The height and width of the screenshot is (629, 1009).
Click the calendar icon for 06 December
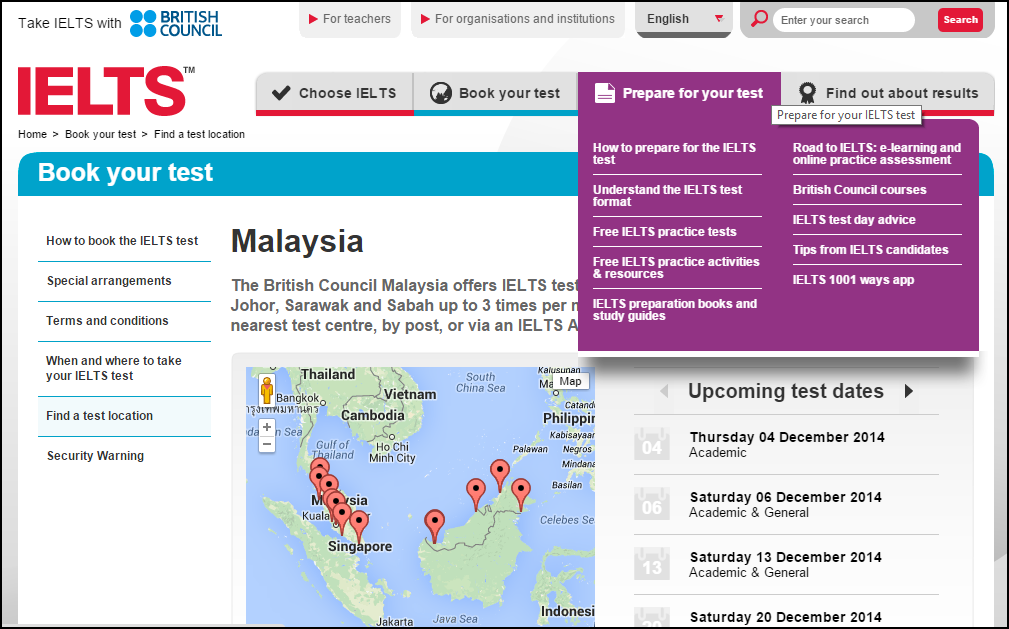pyautogui.click(x=651, y=503)
